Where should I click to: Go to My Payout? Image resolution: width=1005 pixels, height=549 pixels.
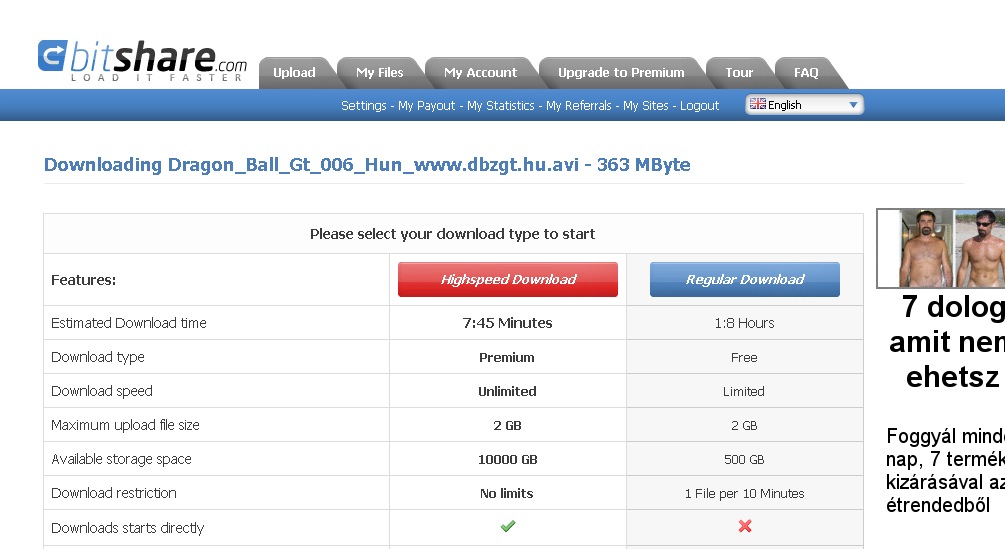click(426, 106)
